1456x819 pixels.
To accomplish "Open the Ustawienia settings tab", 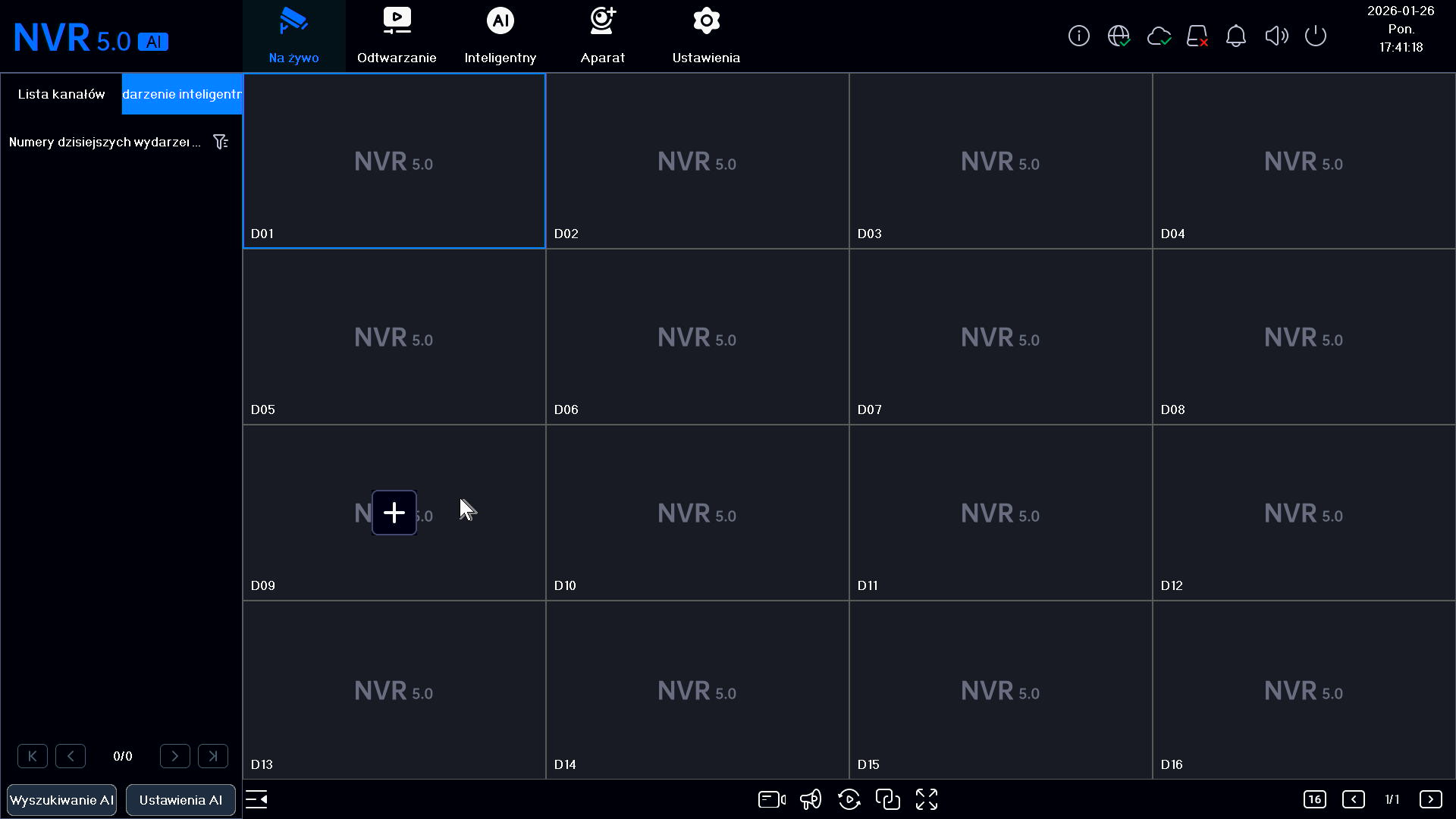I will click(x=706, y=36).
